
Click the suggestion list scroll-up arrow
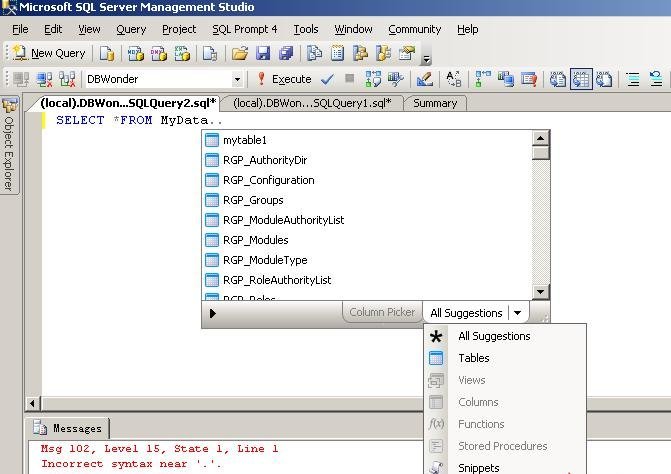coord(540,138)
